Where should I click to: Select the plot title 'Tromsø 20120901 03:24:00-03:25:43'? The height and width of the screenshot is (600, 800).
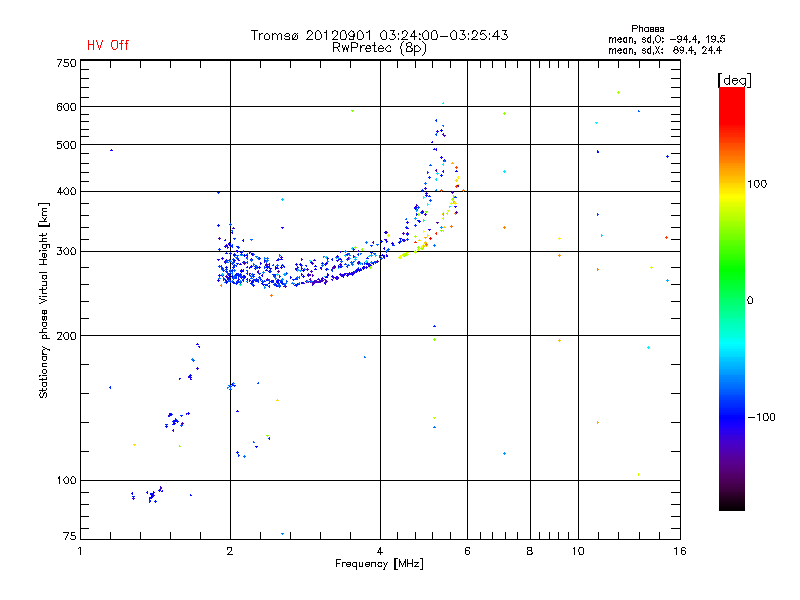click(x=380, y=35)
